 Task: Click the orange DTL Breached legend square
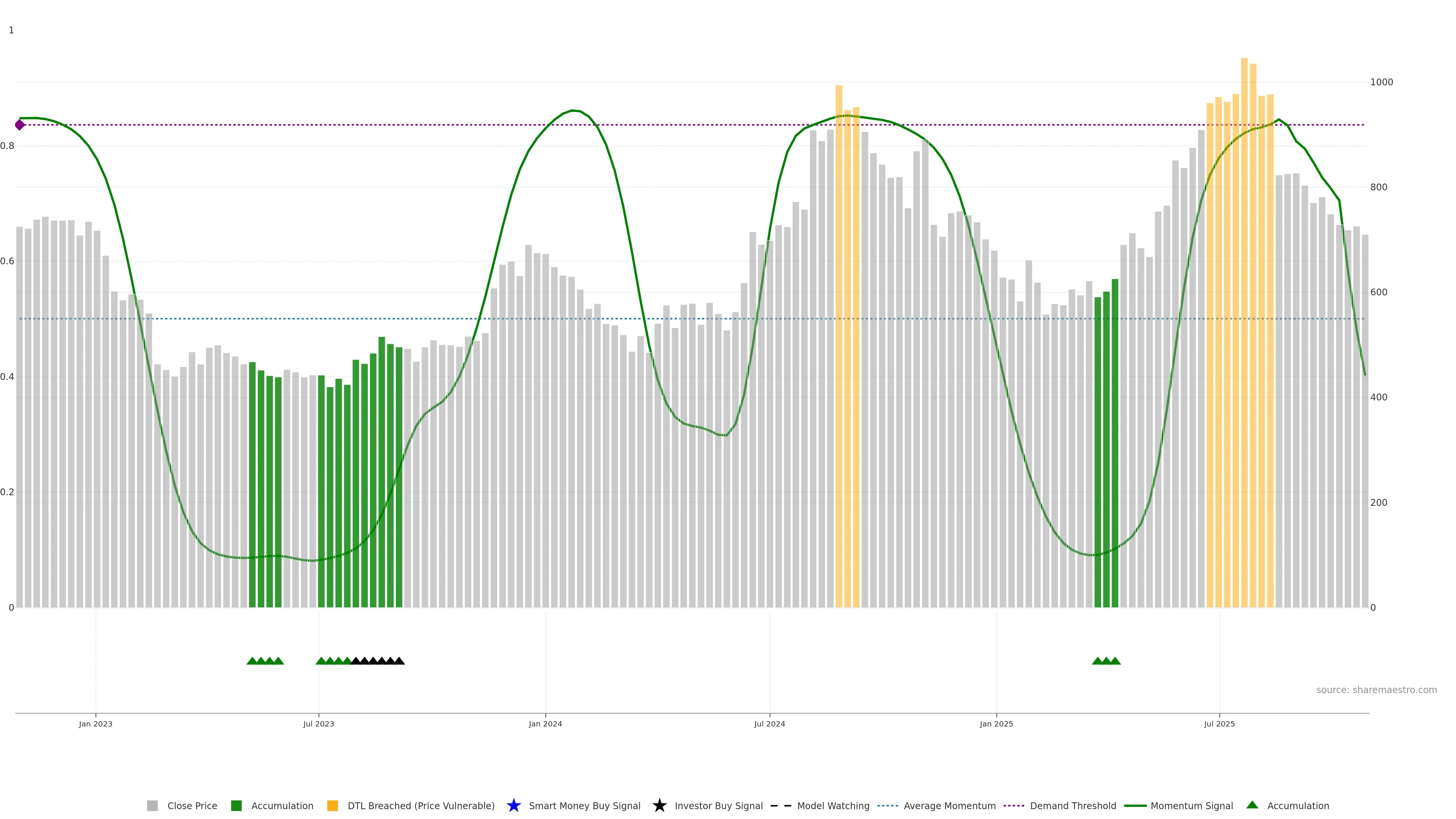tap(333, 805)
